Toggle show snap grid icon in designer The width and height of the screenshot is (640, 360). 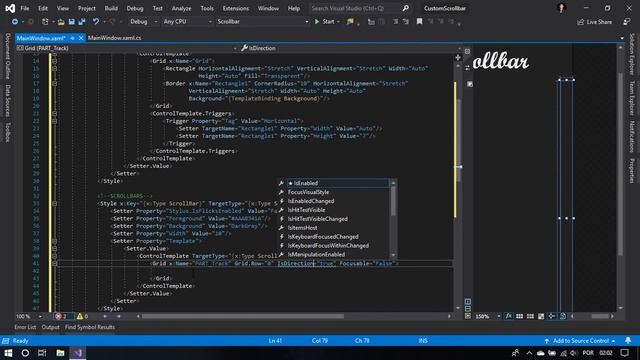pos(519,316)
